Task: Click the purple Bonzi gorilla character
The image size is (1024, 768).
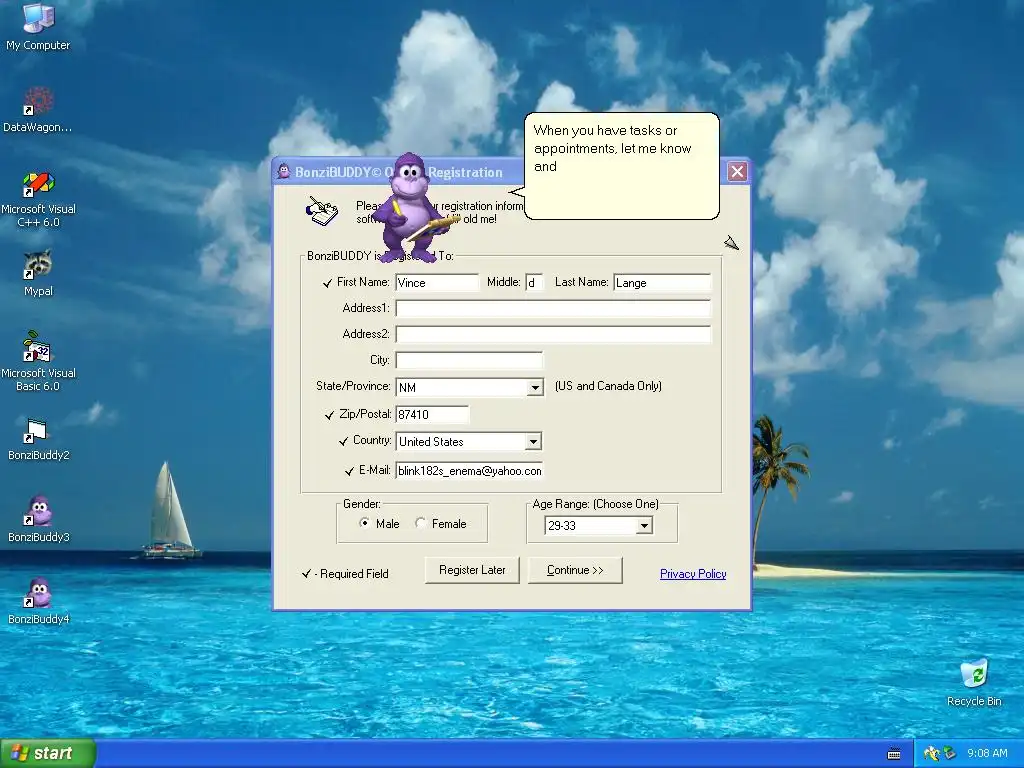Action: [413, 208]
